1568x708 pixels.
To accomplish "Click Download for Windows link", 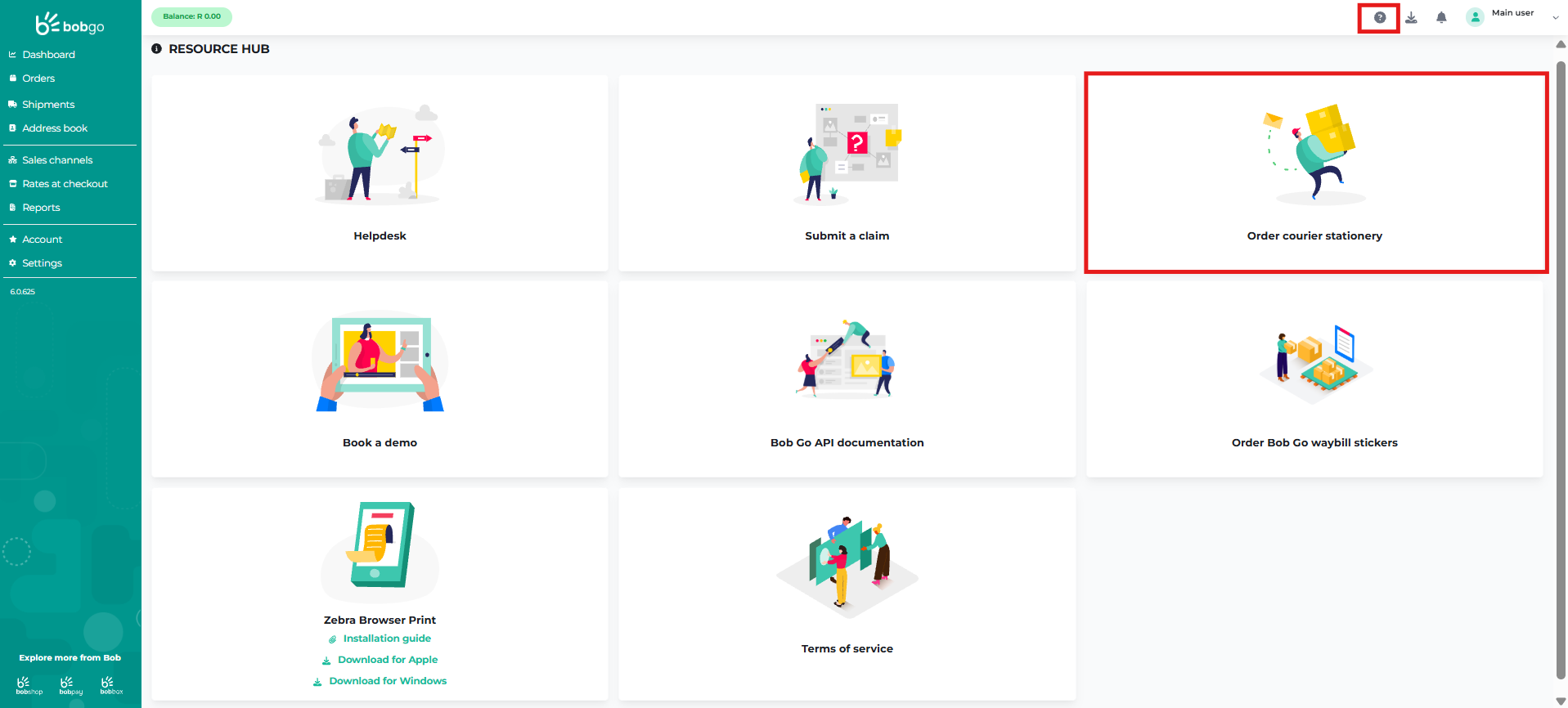I will (x=387, y=681).
